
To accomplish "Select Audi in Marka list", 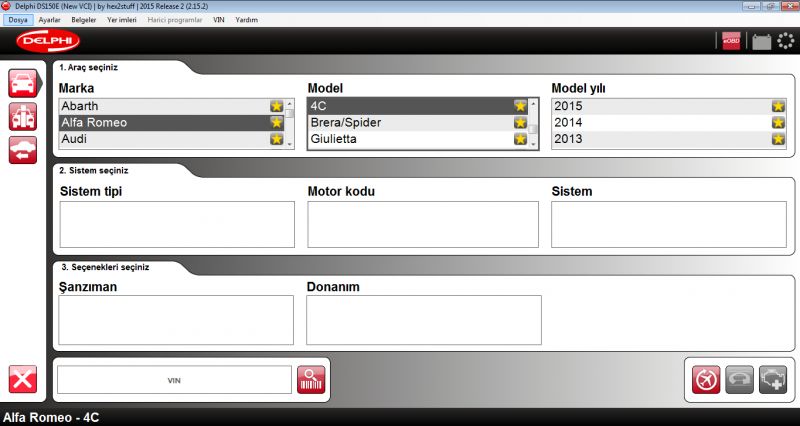I will (171, 139).
